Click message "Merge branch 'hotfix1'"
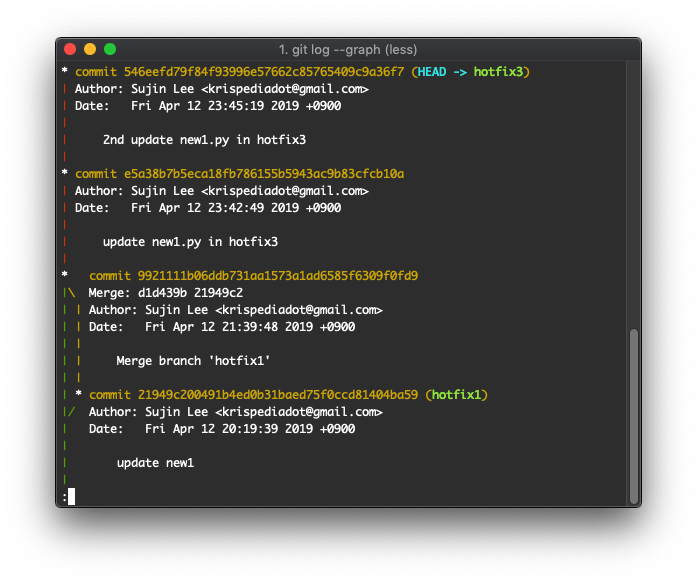This screenshot has height=581, width=697. (193, 361)
